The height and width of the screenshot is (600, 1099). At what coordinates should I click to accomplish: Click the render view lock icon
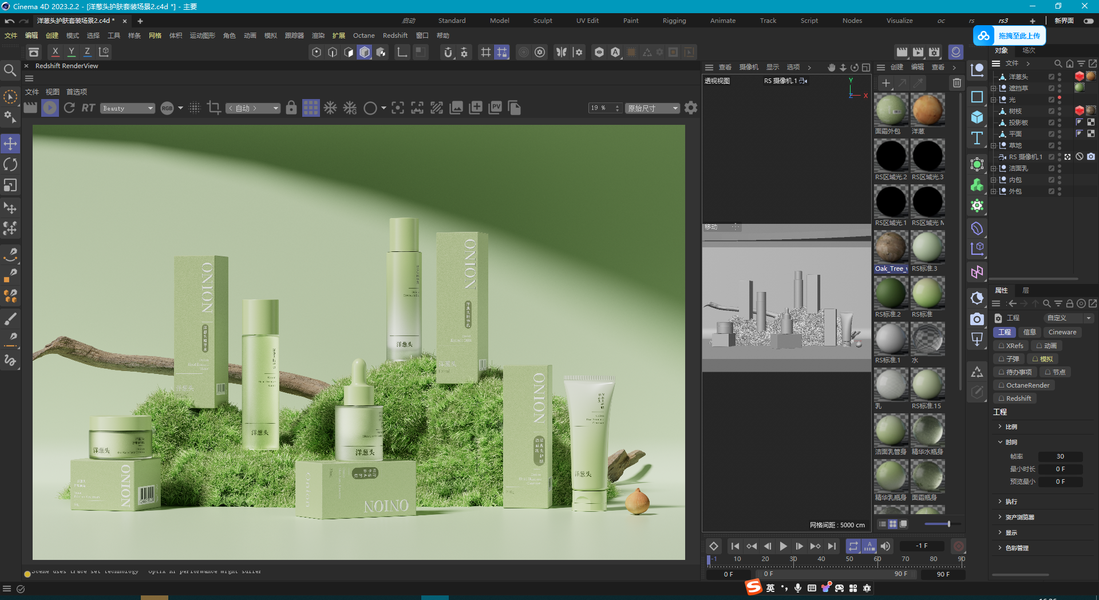[291, 108]
